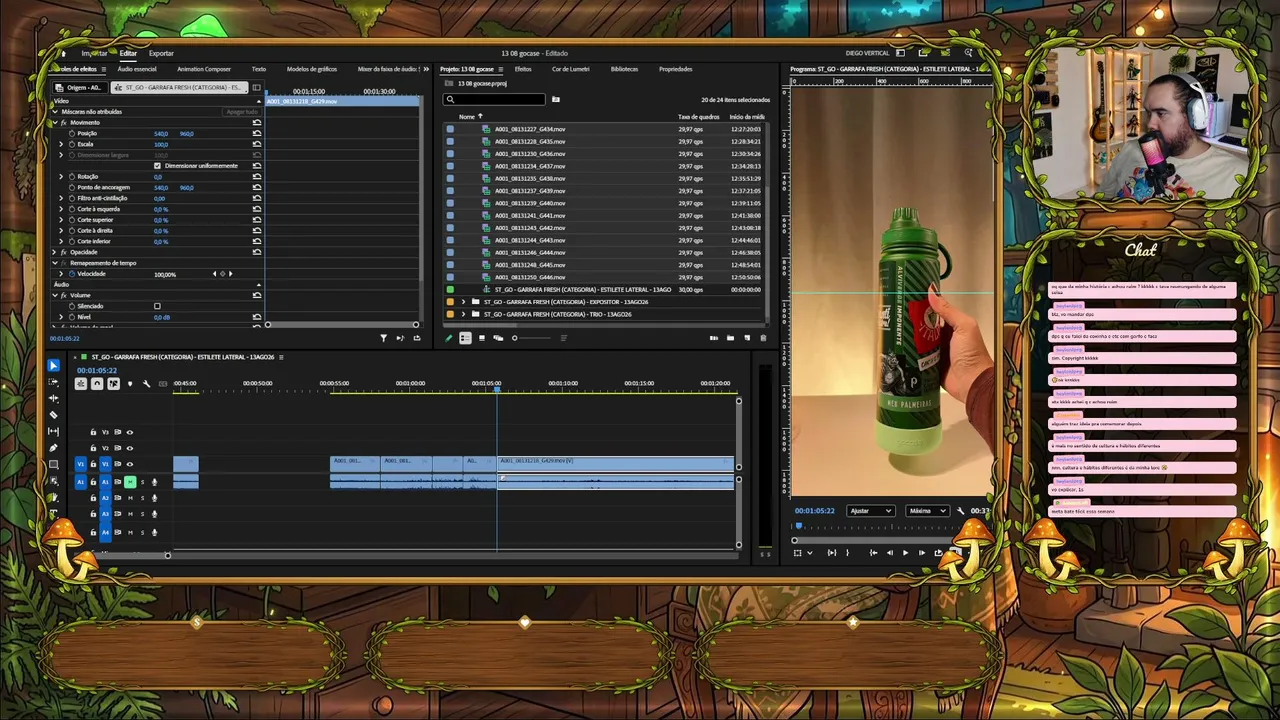Select the Selection tool in the timeline toolbar
The image size is (1280, 720).
coord(53,365)
